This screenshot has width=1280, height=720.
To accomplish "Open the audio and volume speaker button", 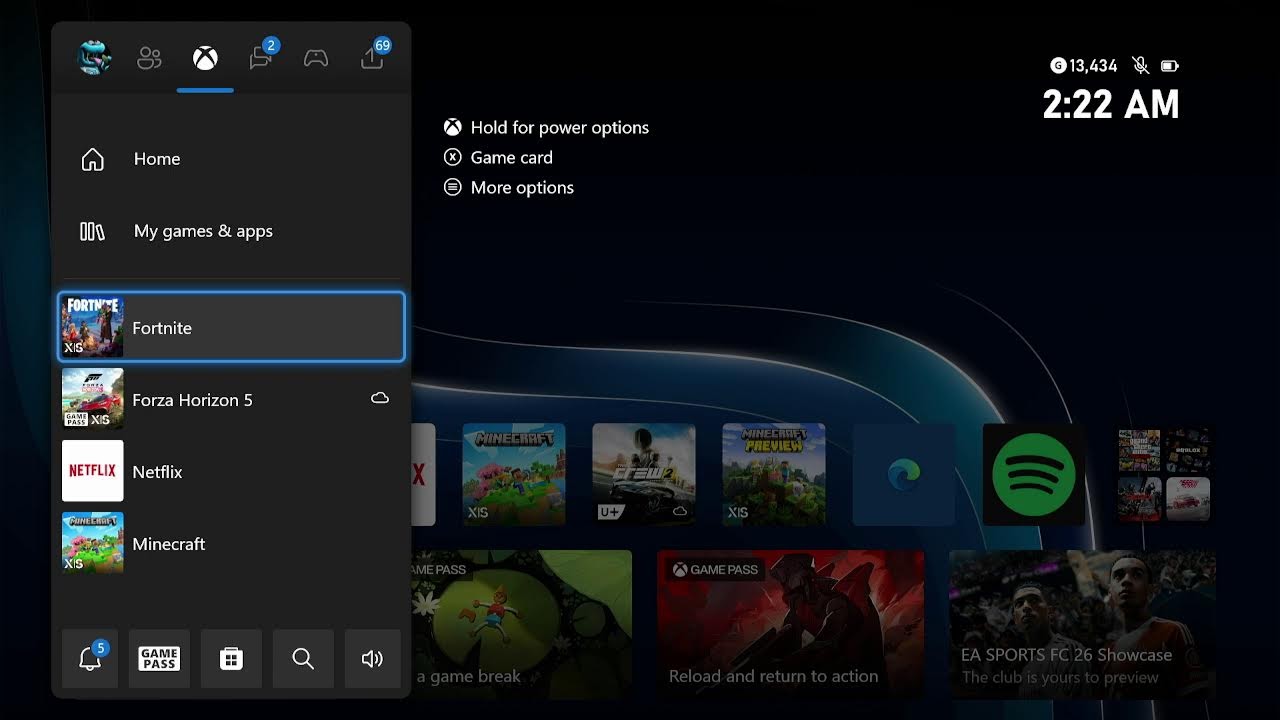I will 372,658.
